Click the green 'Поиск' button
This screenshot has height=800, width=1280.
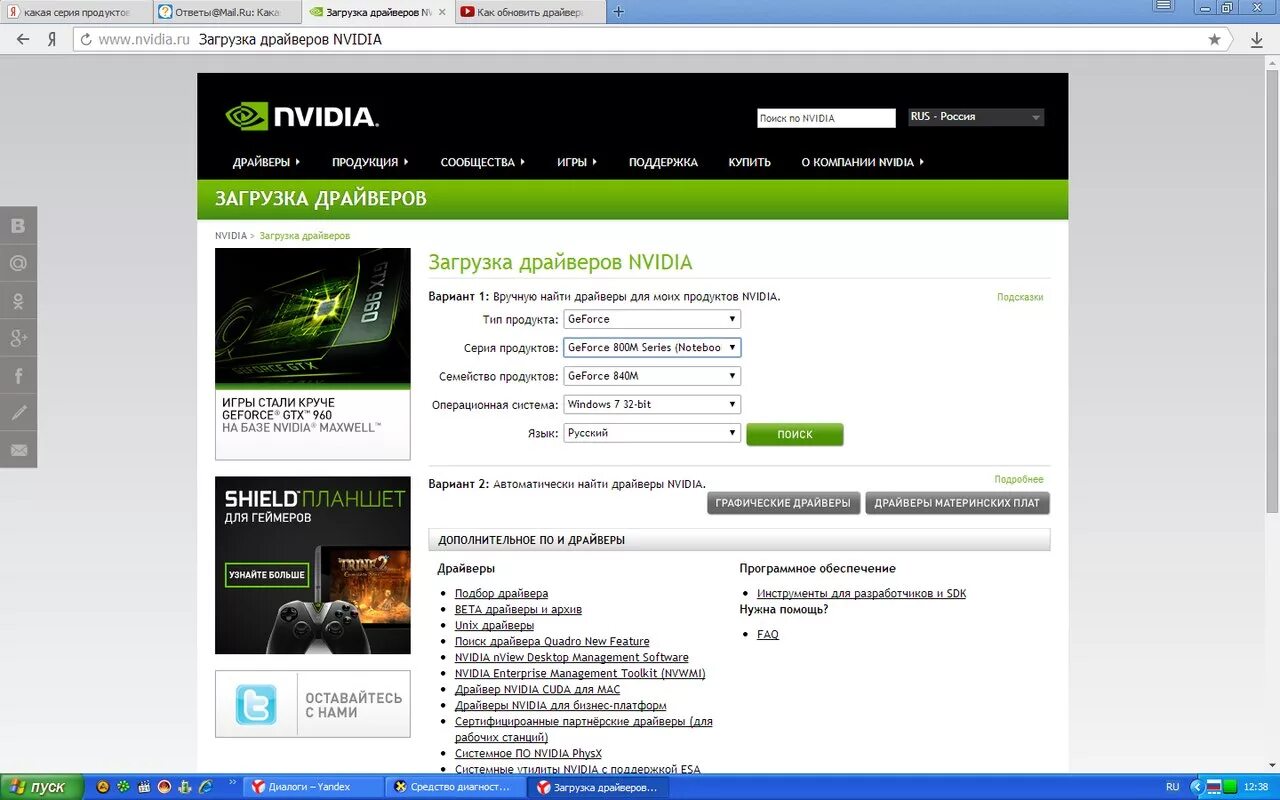795,434
